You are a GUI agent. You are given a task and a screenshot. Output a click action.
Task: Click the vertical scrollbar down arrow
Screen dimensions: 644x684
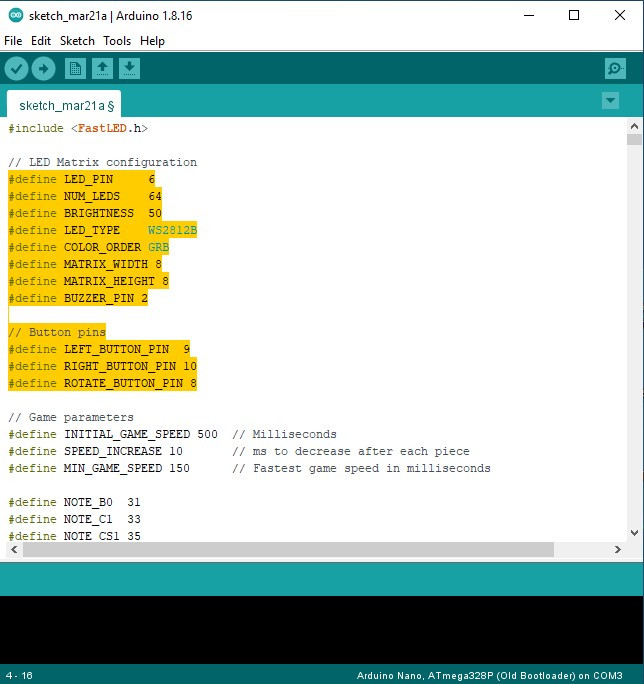coord(634,533)
